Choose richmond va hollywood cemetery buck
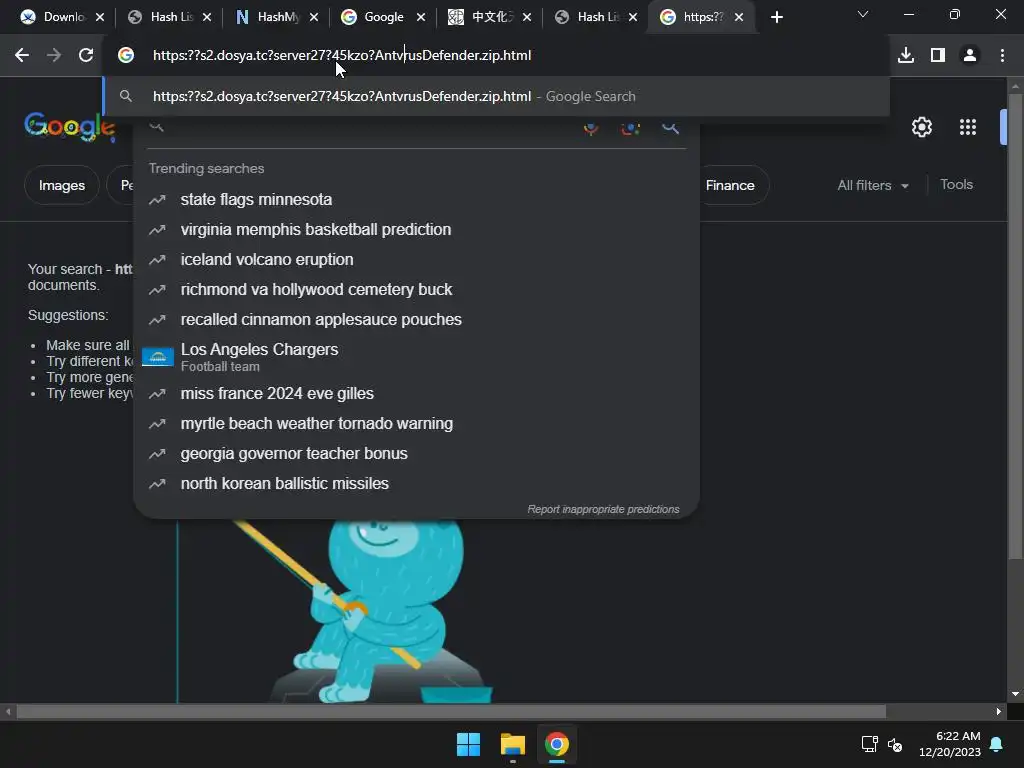The width and height of the screenshot is (1024, 768). point(416,290)
